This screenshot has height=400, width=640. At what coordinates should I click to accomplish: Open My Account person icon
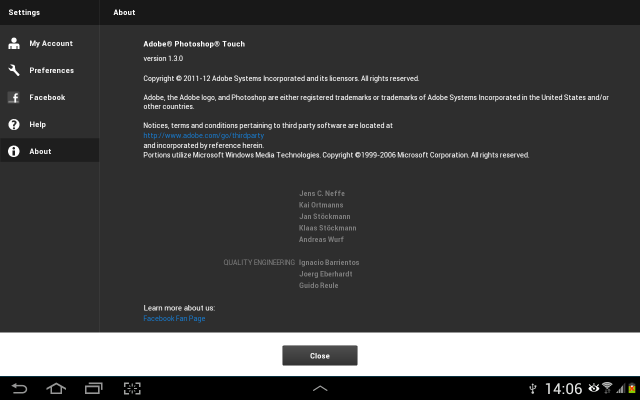(x=14, y=43)
